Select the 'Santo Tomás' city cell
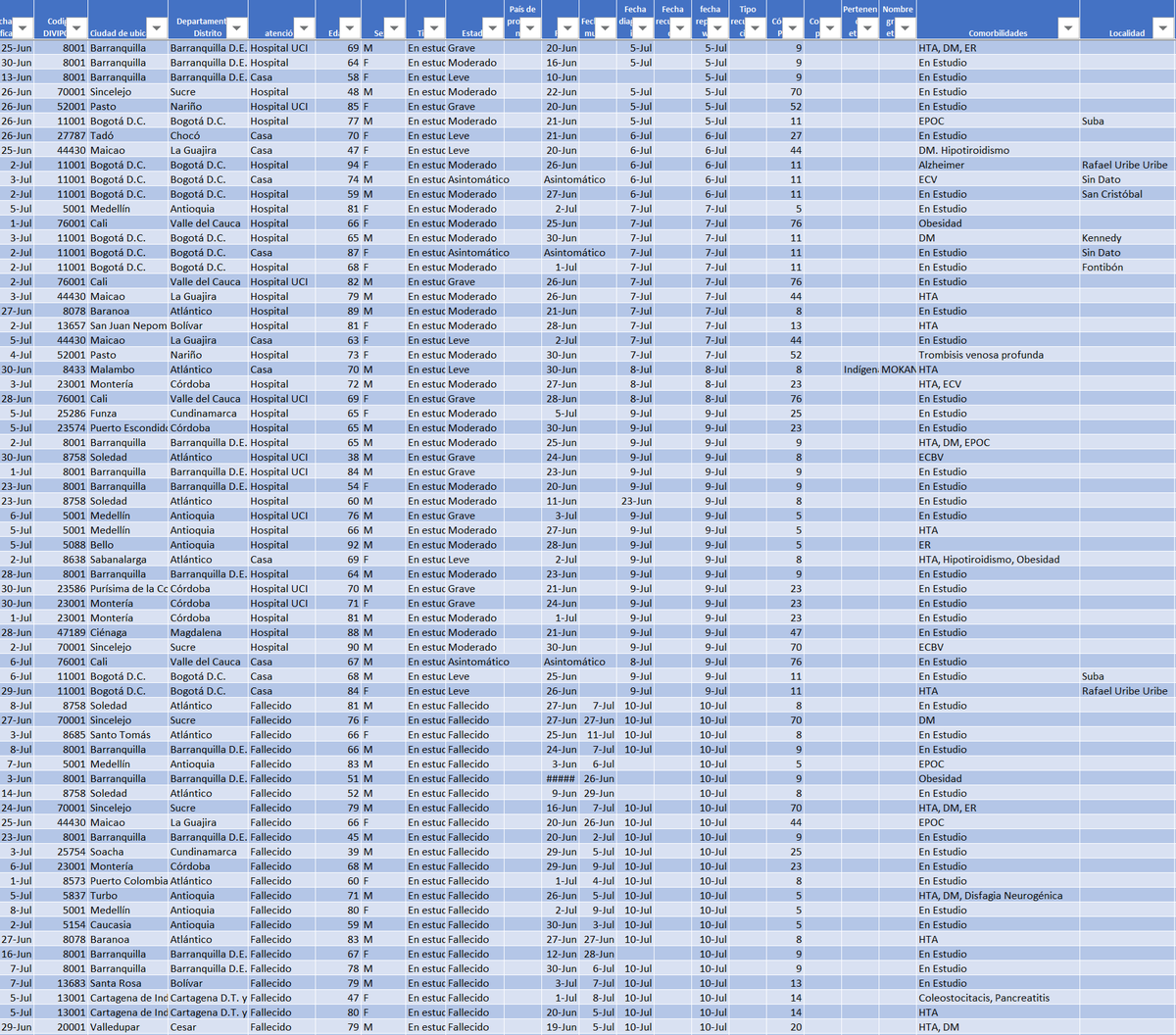 tap(127, 735)
